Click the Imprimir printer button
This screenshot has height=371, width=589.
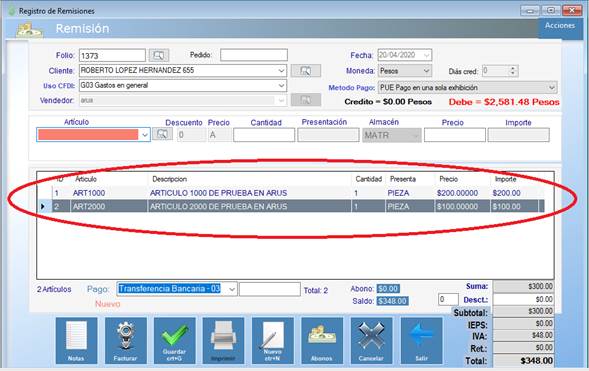(224, 340)
